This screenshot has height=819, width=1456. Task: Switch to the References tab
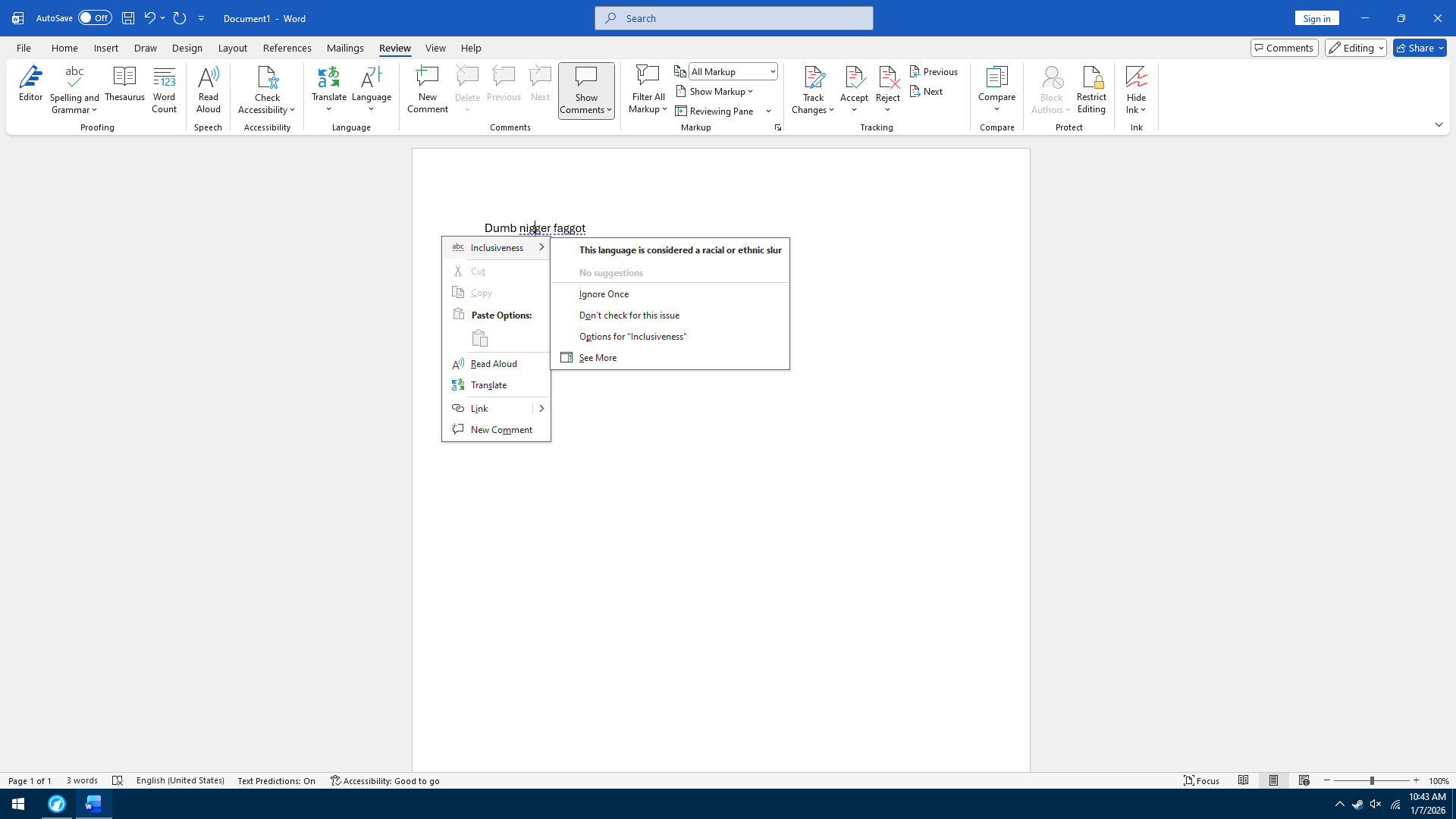(287, 48)
